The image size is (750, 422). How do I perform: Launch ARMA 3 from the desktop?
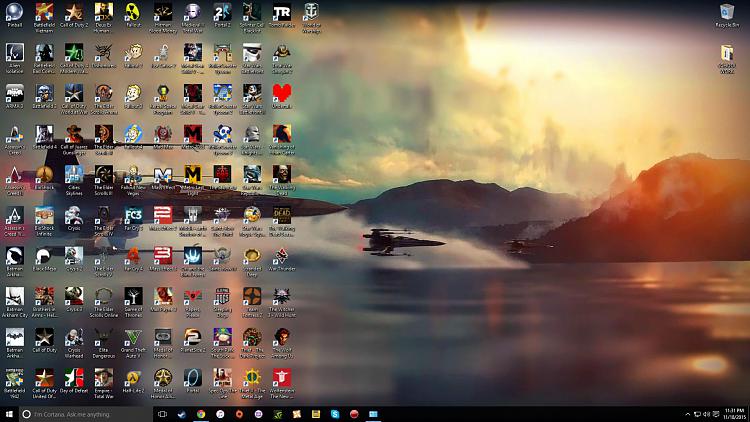click(14, 97)
